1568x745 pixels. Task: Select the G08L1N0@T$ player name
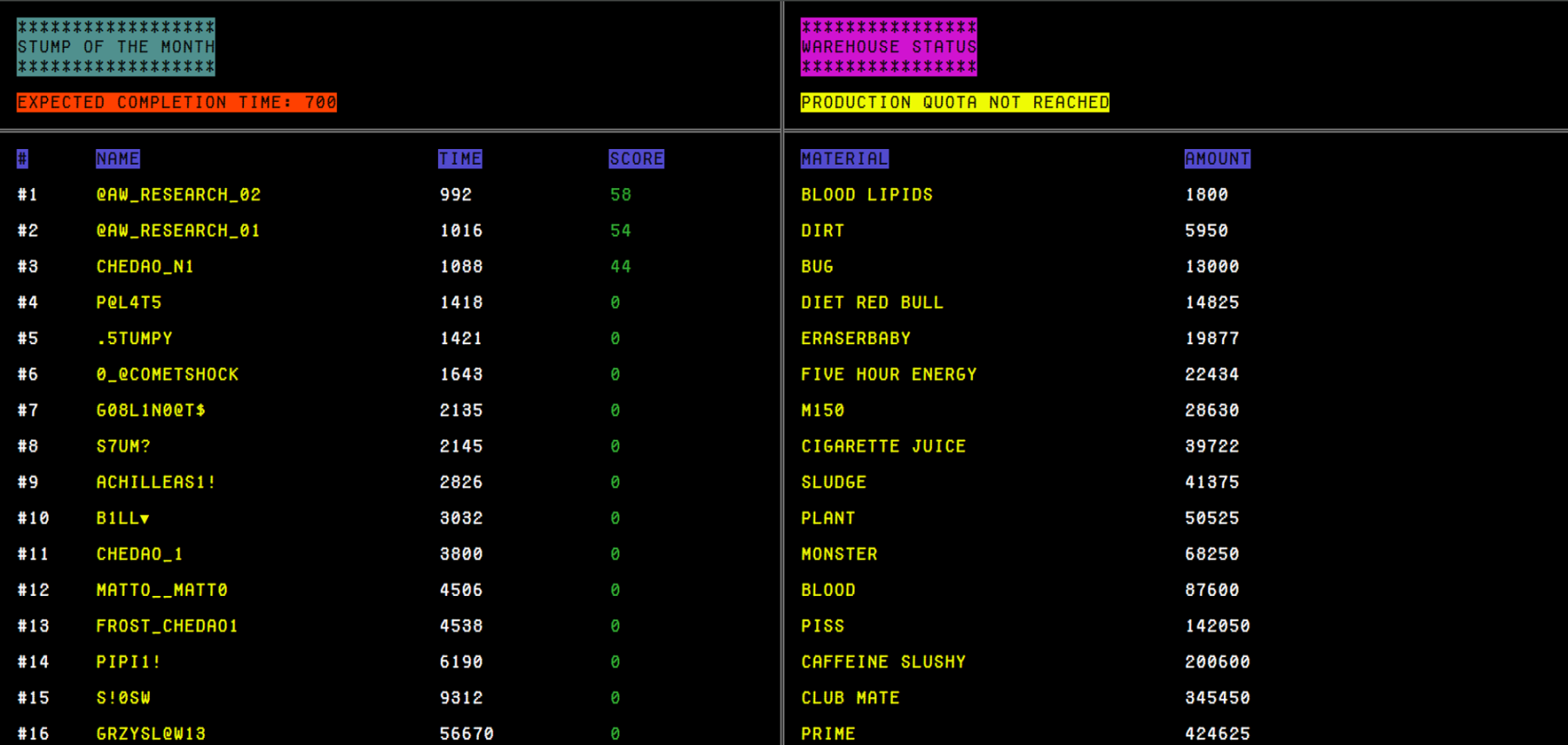click(151, 410)
